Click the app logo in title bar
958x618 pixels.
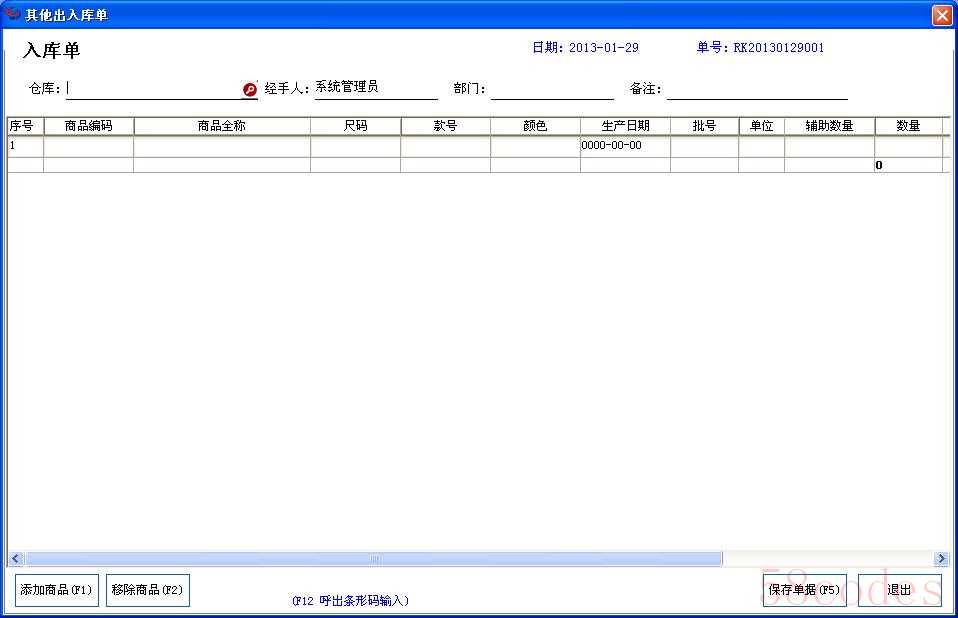[12, 14]
